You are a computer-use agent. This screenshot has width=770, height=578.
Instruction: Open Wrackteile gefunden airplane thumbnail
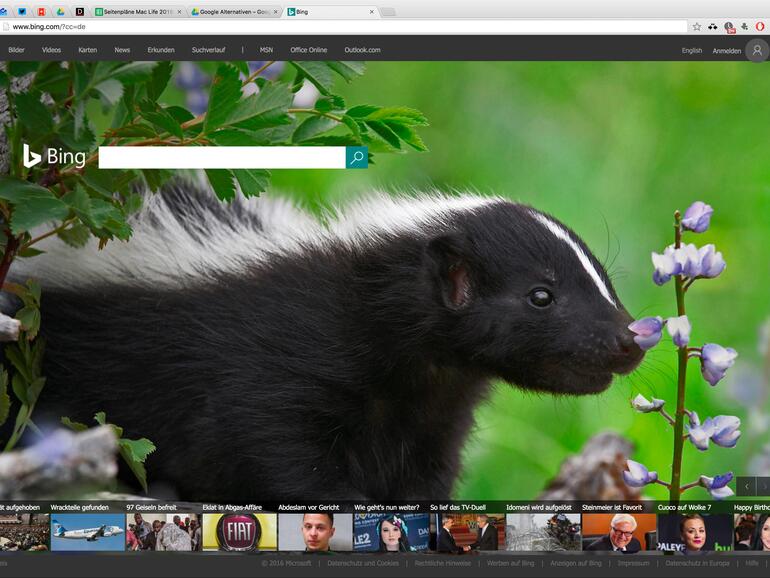tap(88, 532)
